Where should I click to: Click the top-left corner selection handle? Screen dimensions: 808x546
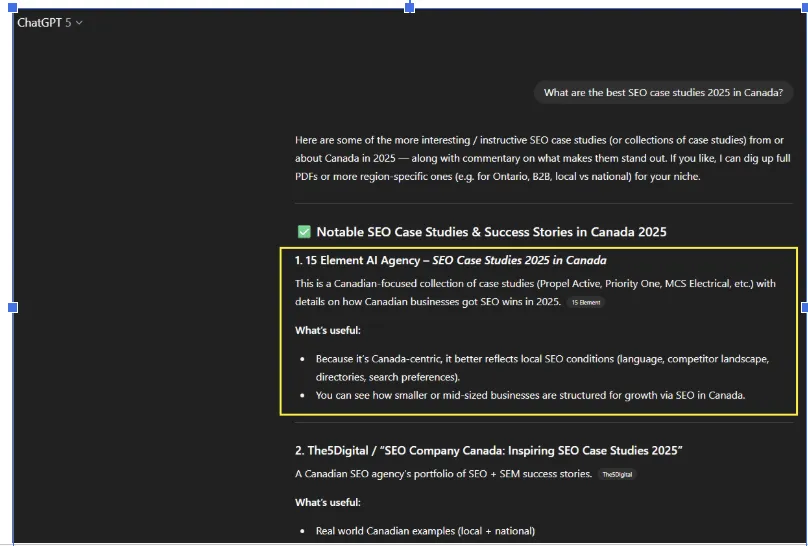(13, 7)
